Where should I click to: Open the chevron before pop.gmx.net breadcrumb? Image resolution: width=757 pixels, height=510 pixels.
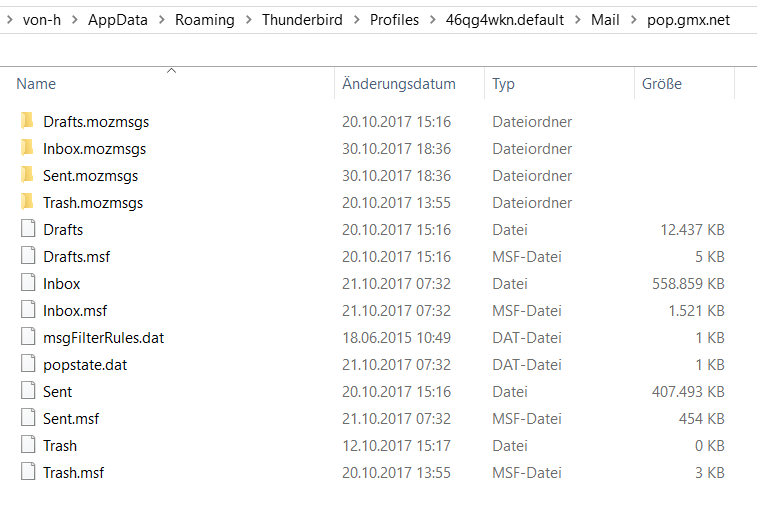pos(633,20)
